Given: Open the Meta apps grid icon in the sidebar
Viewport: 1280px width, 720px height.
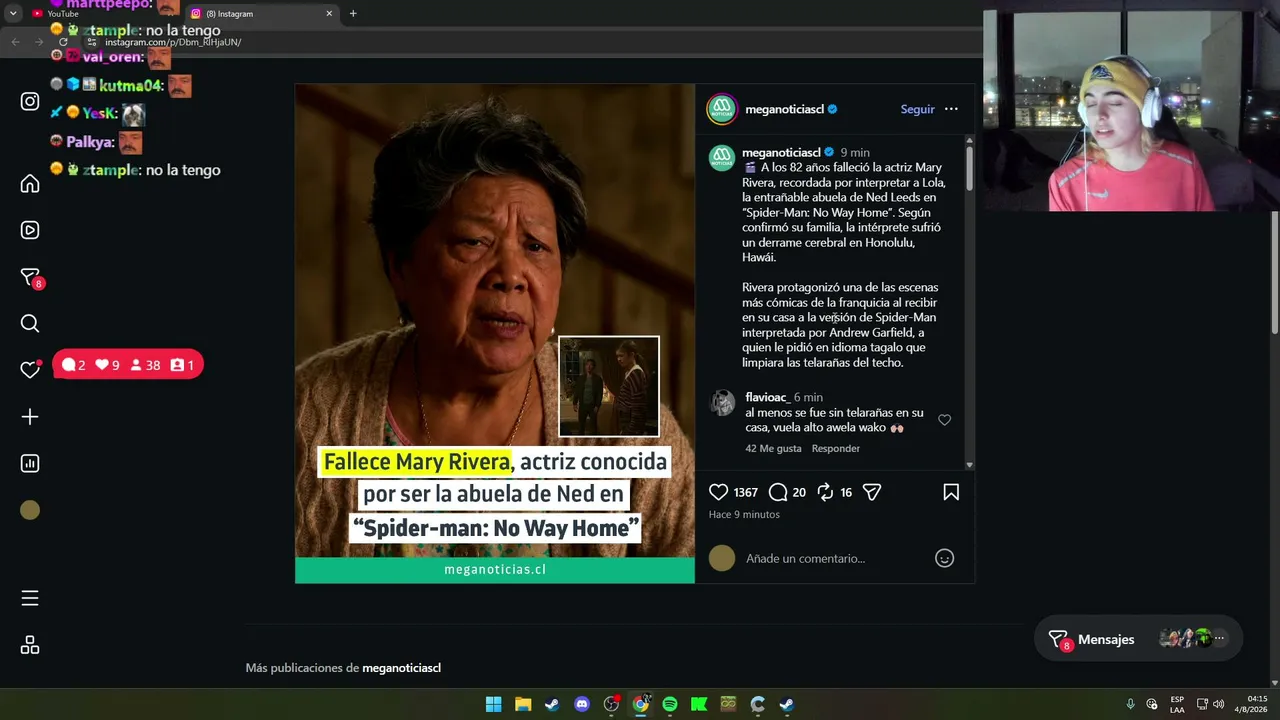Looking at the screenshot, I should click(x=30, y=645).
